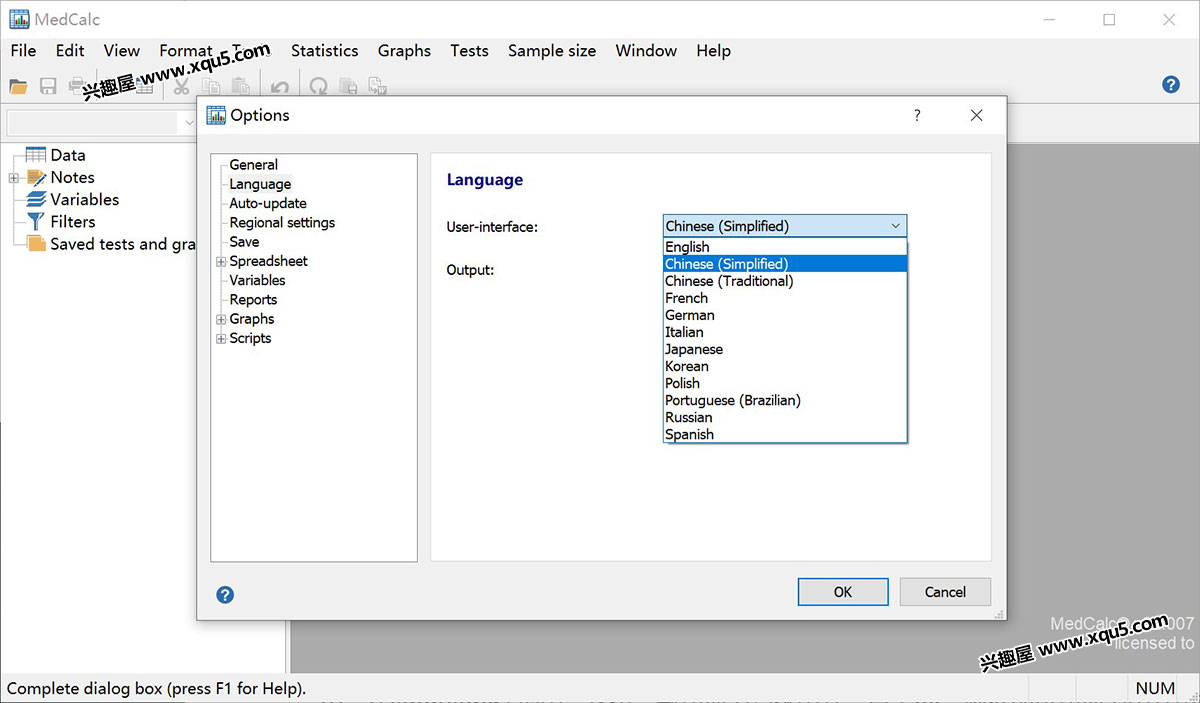This screenshot has width=1200, height=703.
Task: Open the Tests menu
Action: [469, 51]
